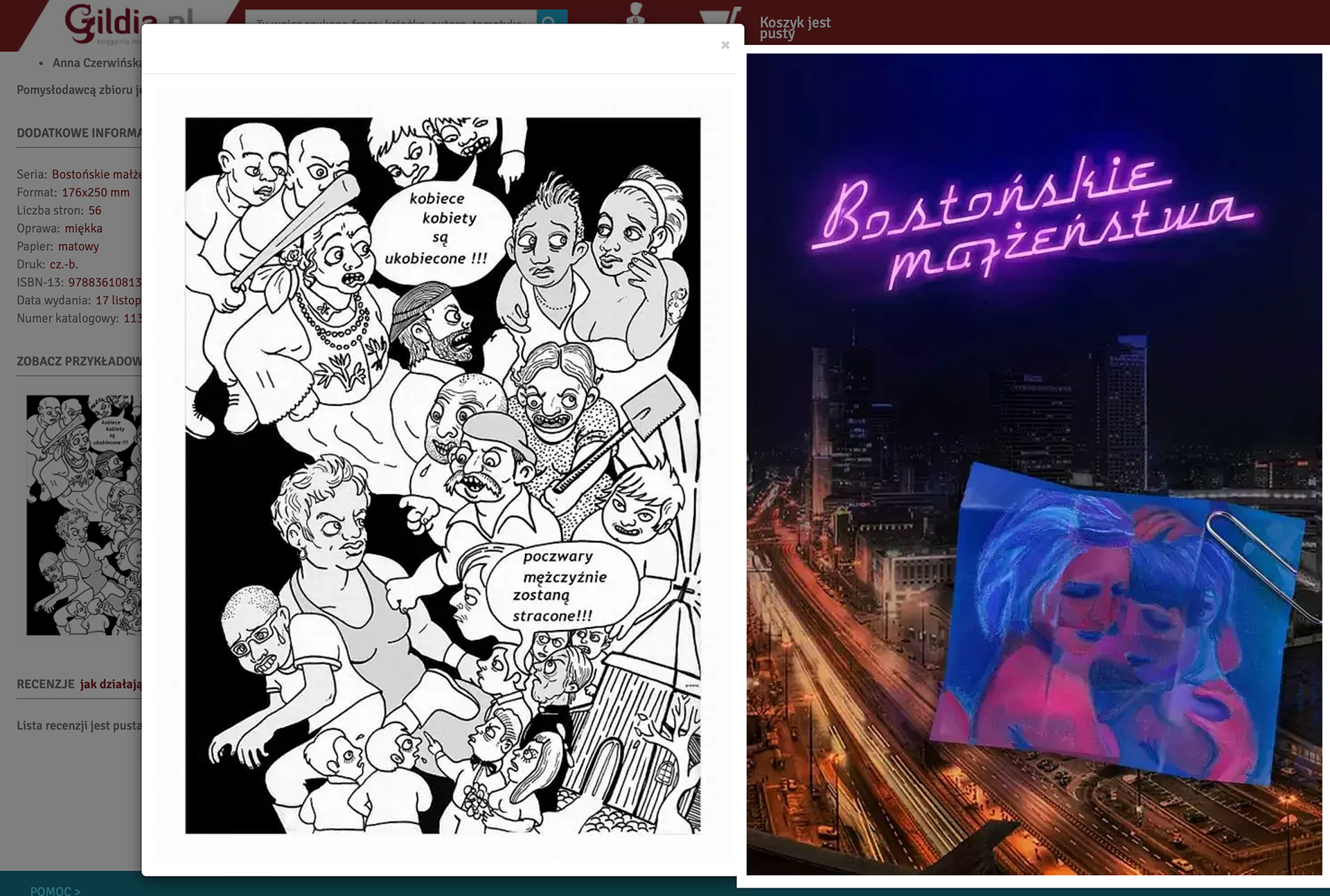Image resolution: width=1330 pixels, height=896 pixels.
Task: Click the 'Koszyk jest pusty' text
Action: (795, 28)
